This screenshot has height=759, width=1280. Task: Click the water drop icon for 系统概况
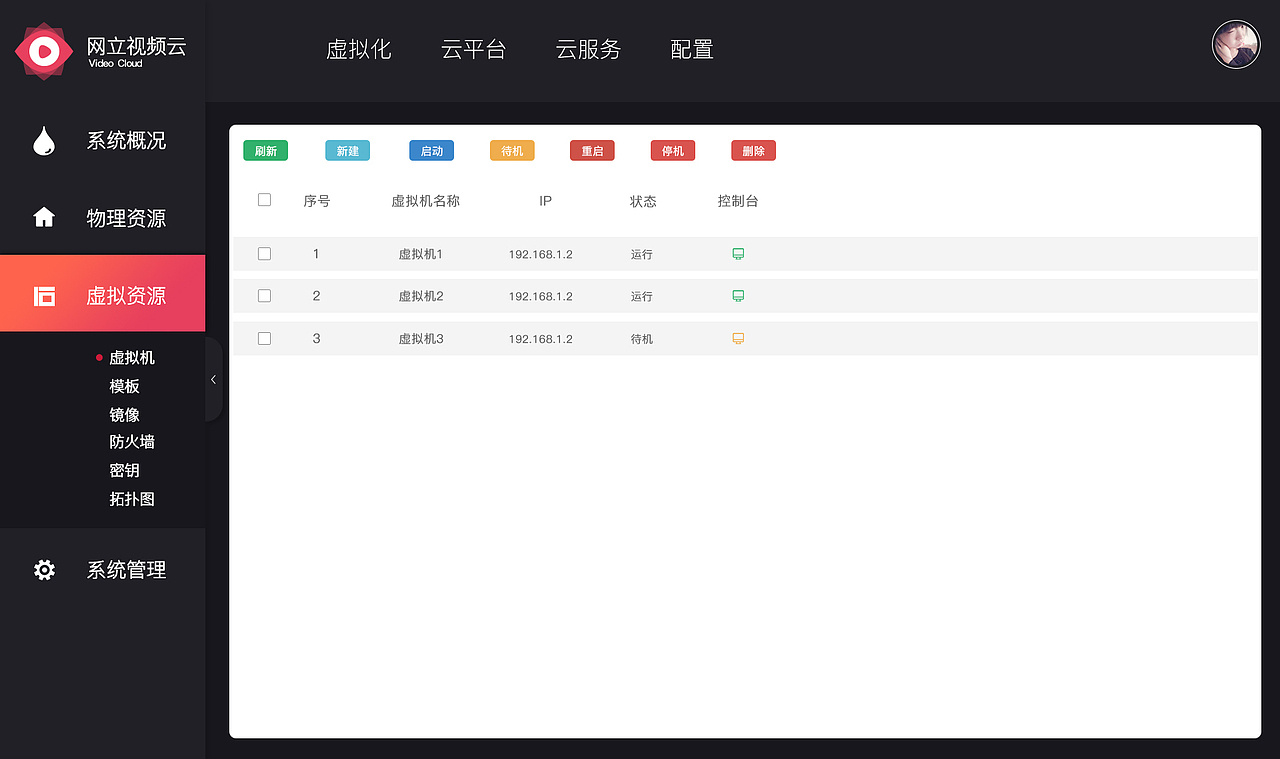pyautogui.click(x=43, y=141)
